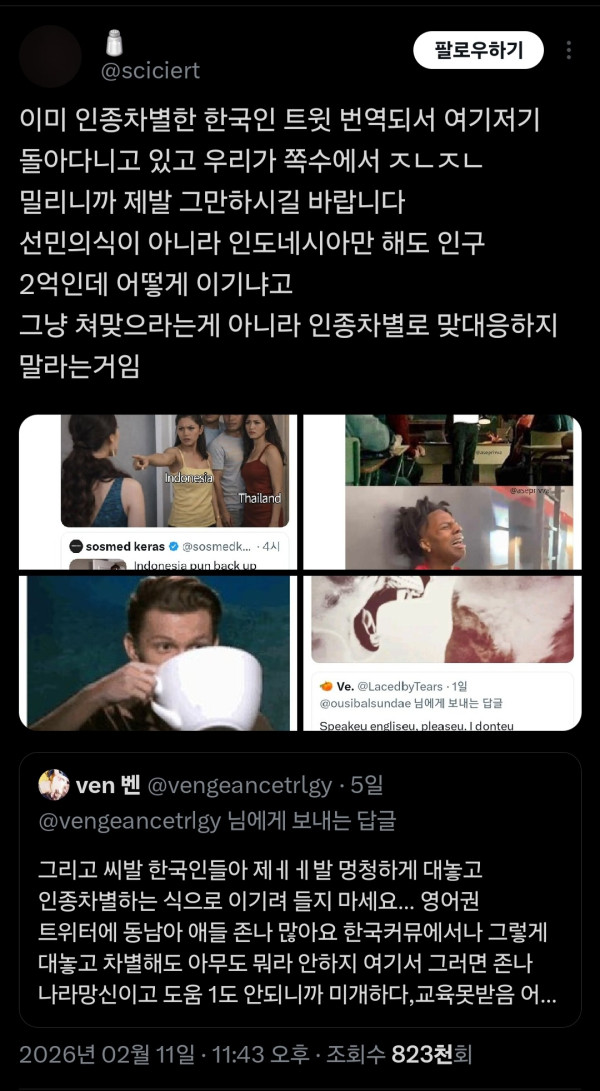Click the @LacedbyTears handle in screenshot

pos(402,687)
